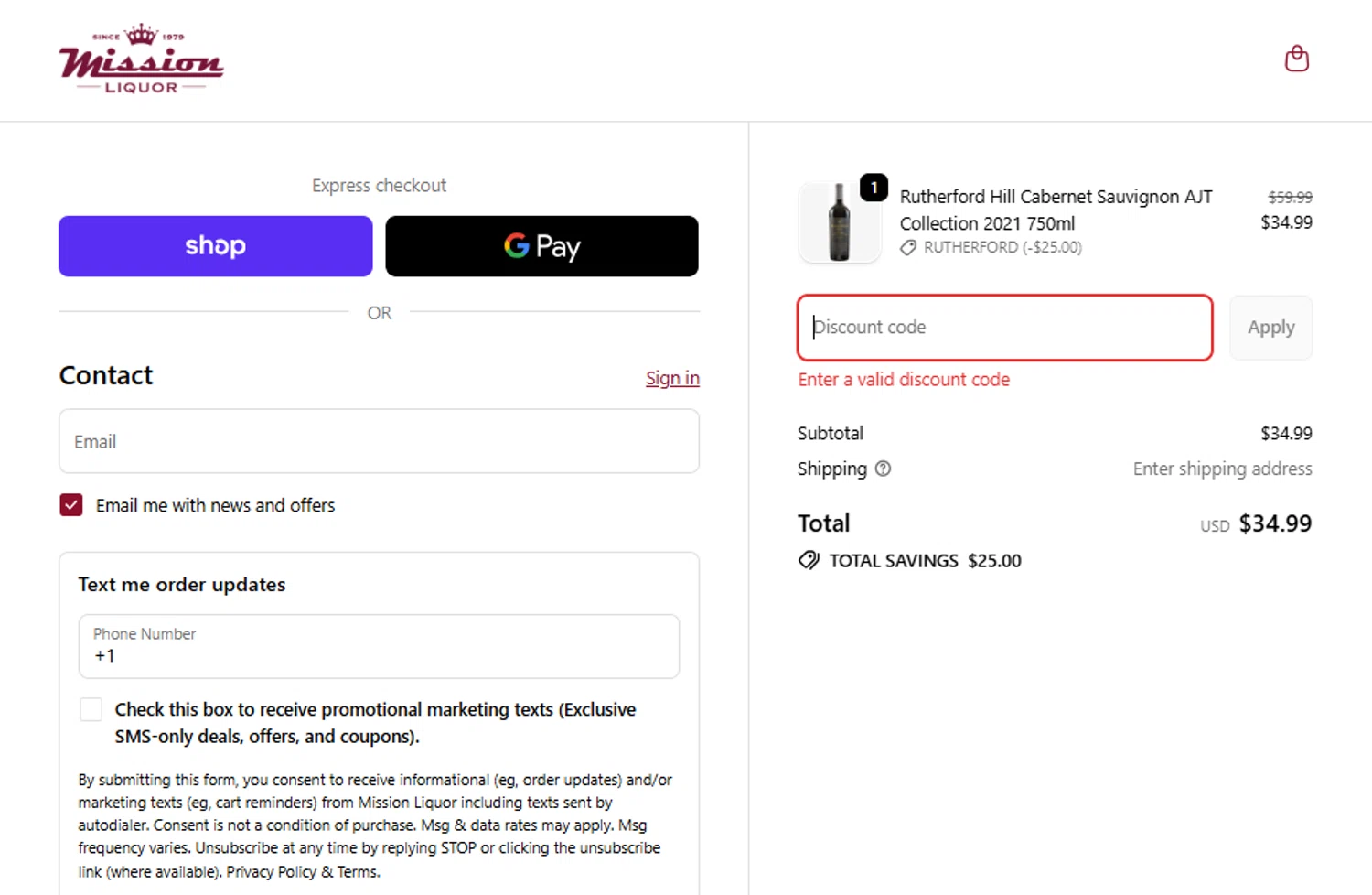The height and width of the screenshot is (895, 1372).
Task: Click the Shipping label text
Action: [x=832, y=469]
